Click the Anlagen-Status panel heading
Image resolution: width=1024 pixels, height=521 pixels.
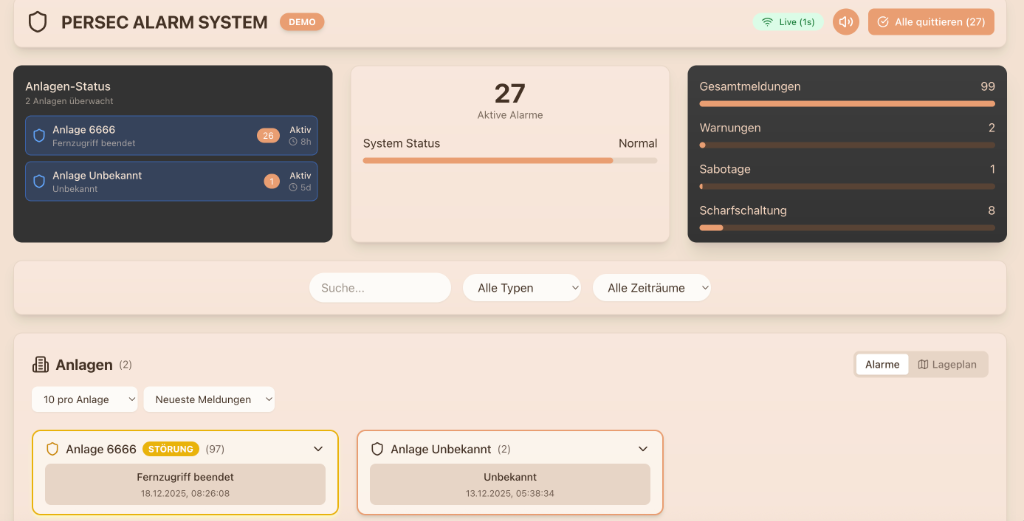[x=68, y=86]
